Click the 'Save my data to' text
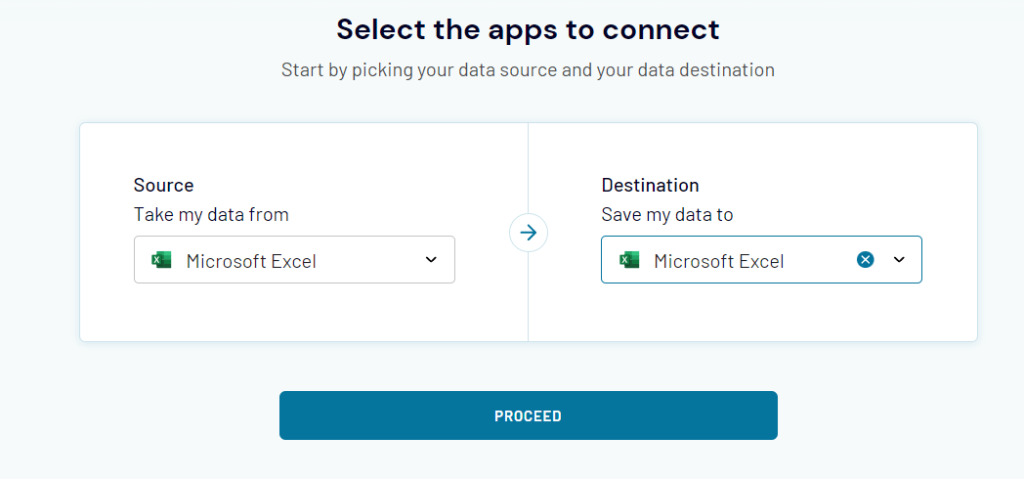 point(667,214)
